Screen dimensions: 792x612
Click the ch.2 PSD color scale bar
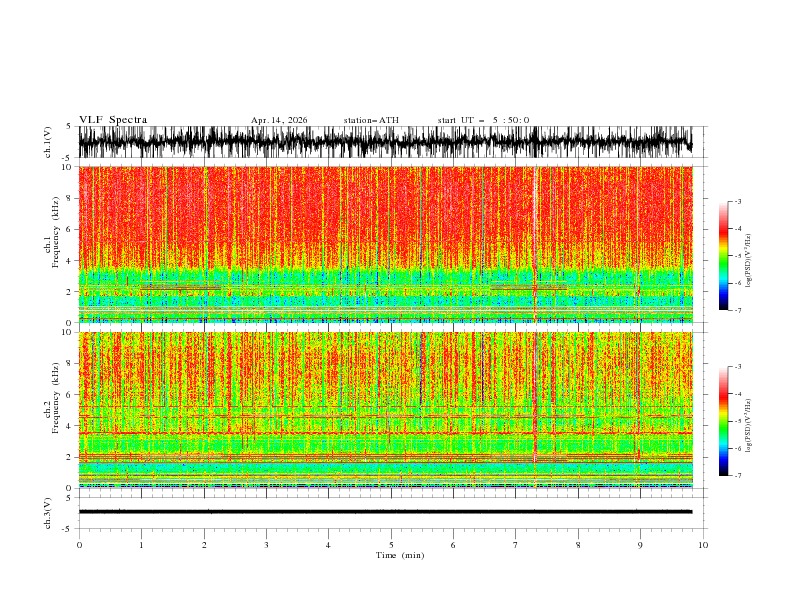724,421
